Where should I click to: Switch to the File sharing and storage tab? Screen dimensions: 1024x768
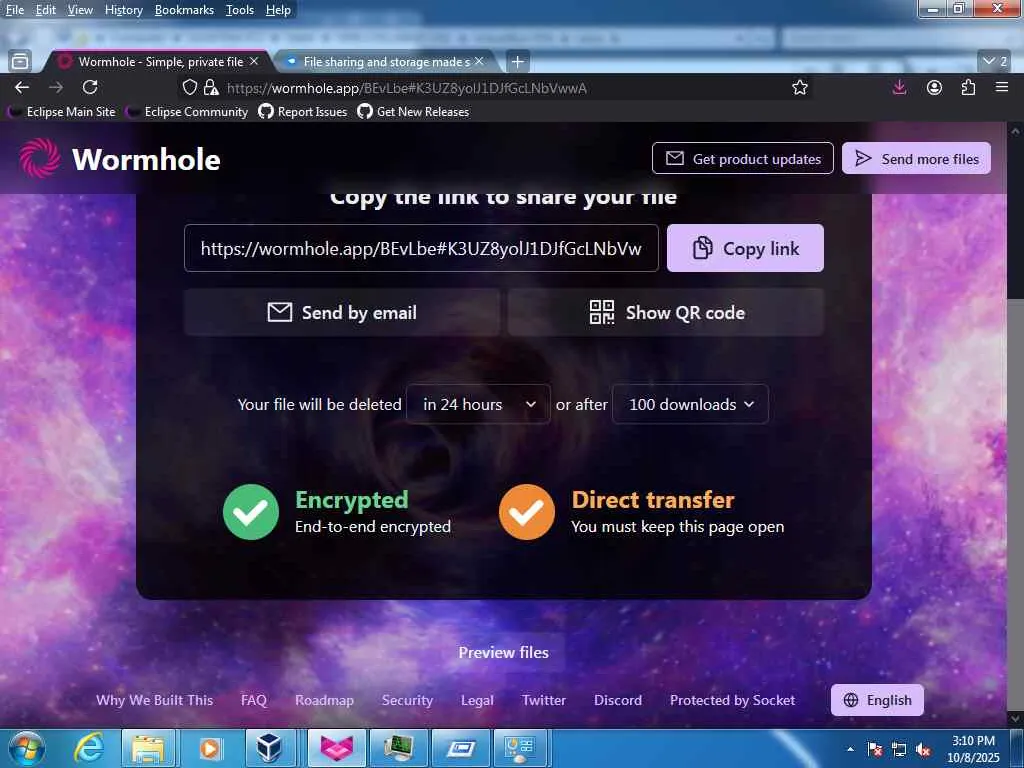pyautogui.click(x=387, y=61)
